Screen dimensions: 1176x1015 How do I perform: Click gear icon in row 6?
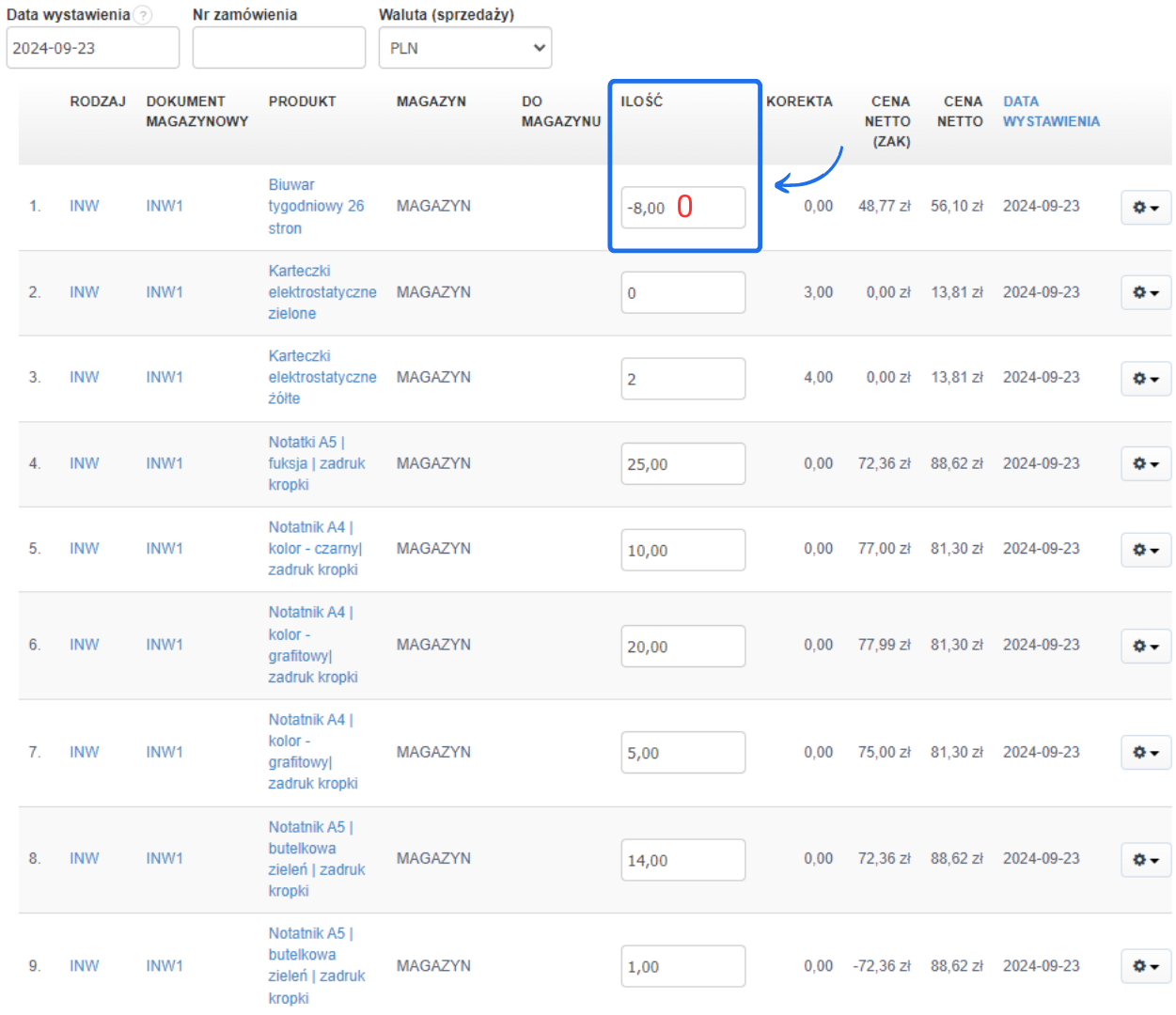click(1145, 646)
